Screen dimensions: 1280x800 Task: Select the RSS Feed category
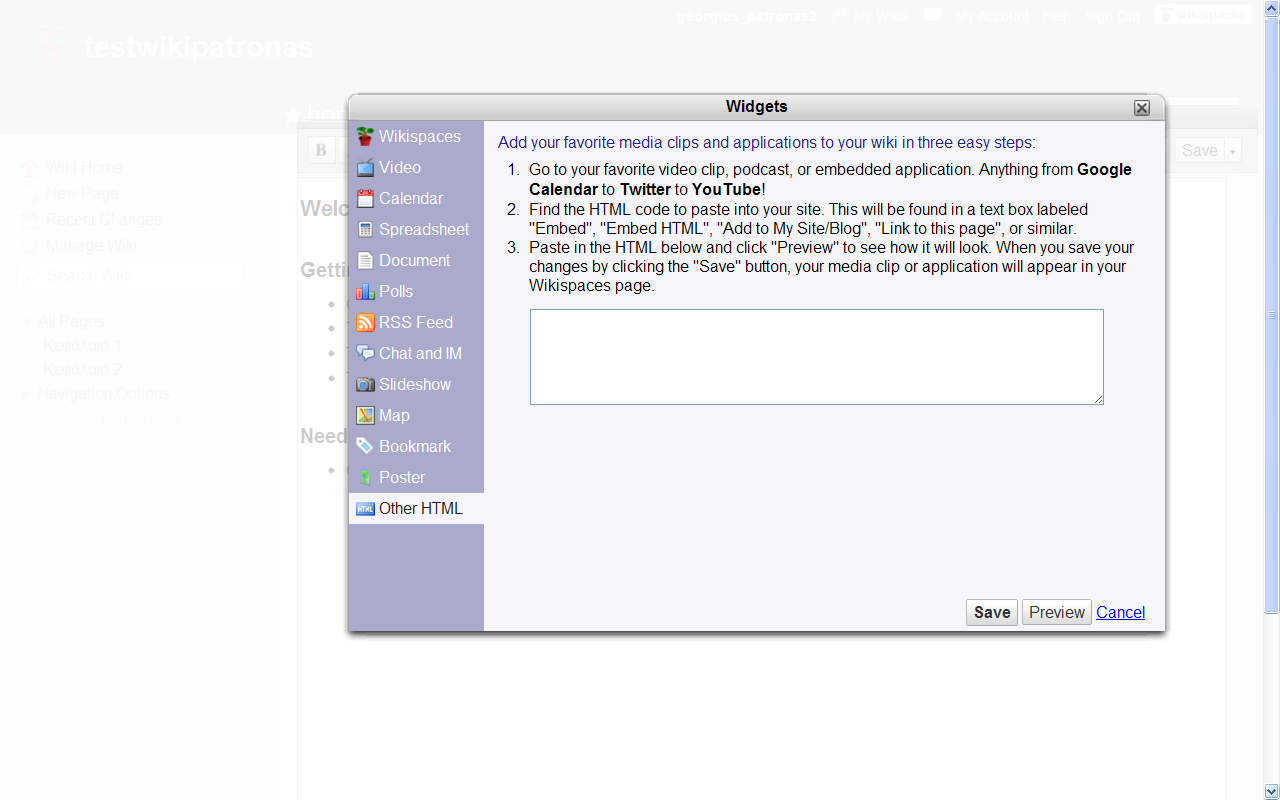pyautogui.click(x=416, y=322)
